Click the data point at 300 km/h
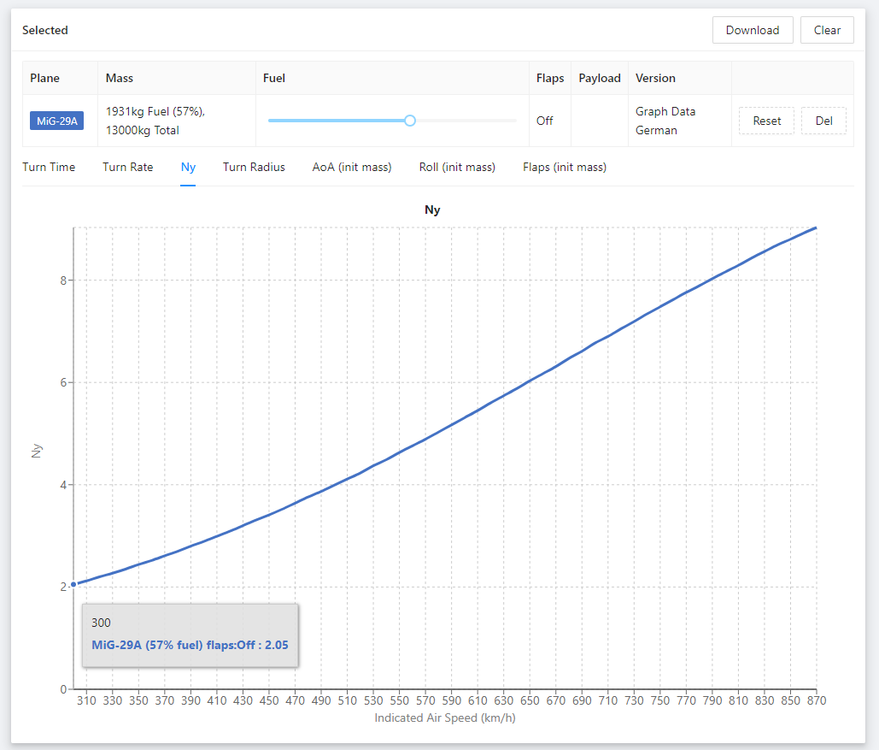Screen dimensions: 879x750 74,584
